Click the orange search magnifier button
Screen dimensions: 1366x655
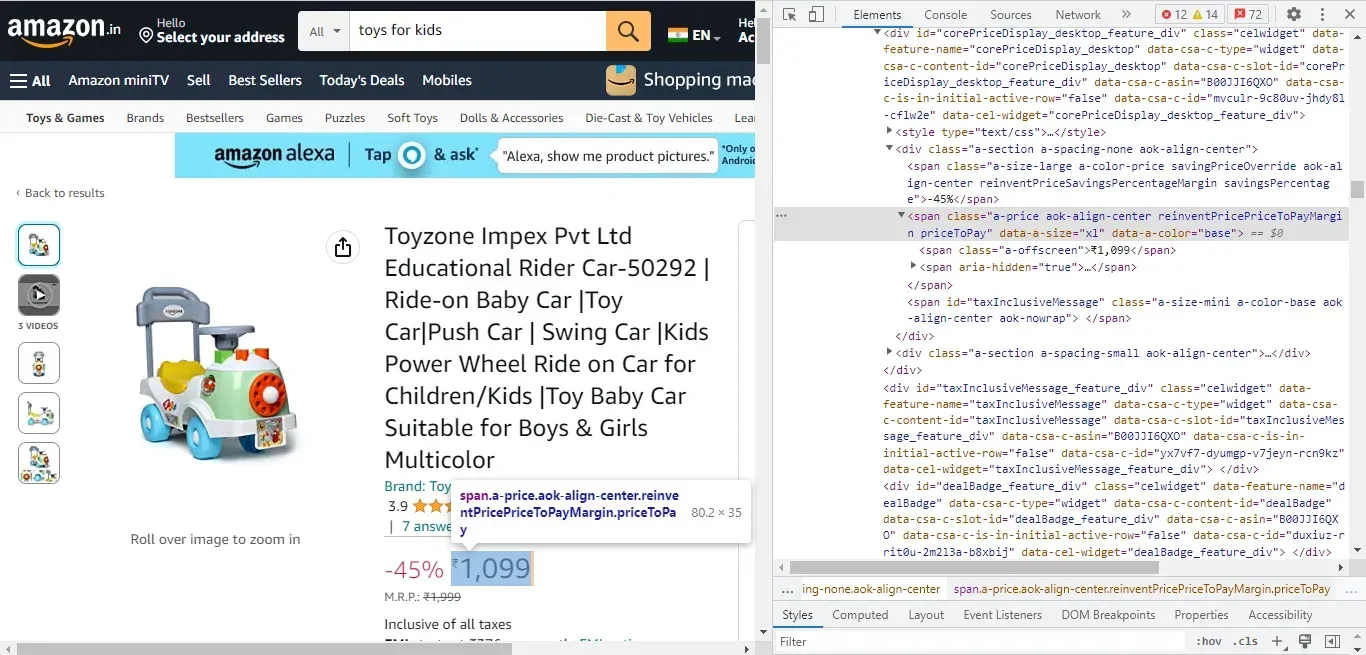[628, 31]
